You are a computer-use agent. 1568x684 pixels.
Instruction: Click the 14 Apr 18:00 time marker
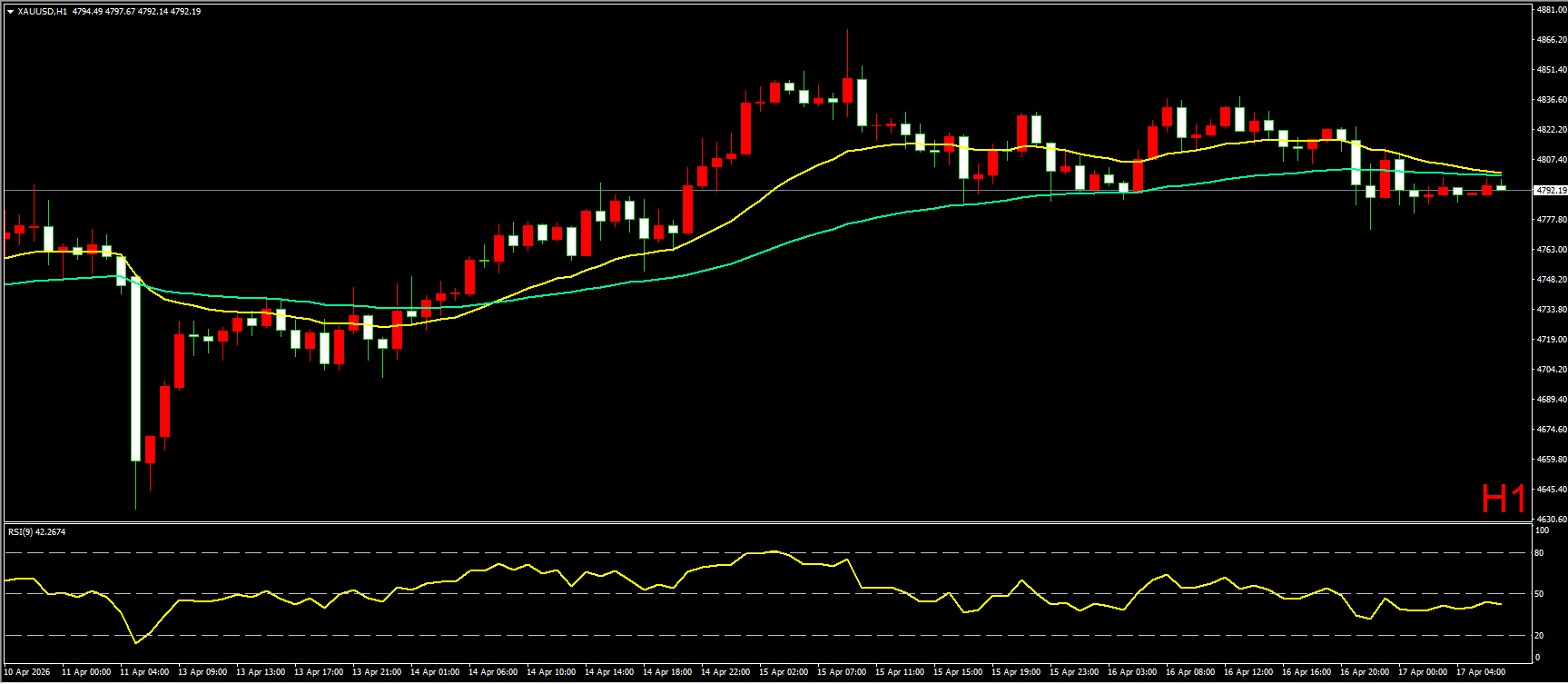tap(666, 672)
